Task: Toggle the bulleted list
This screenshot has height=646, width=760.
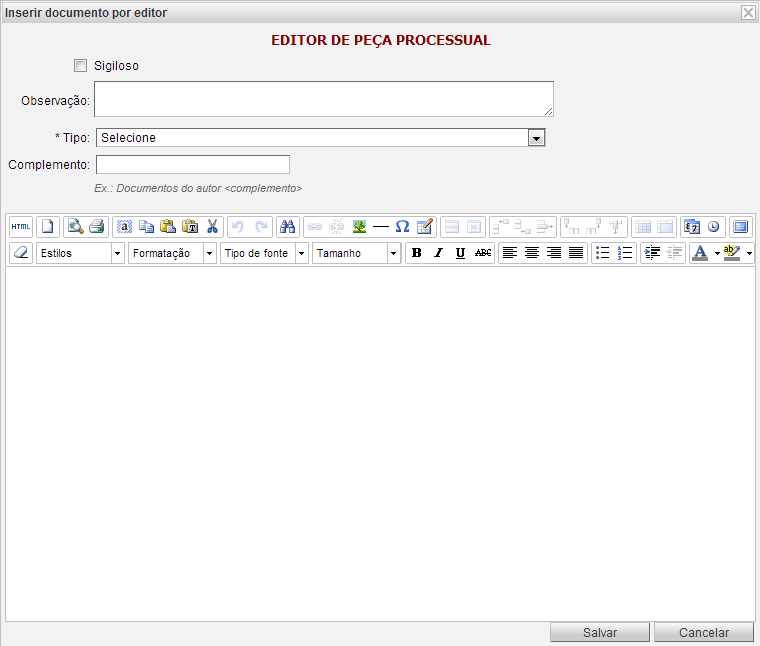Action: (602, 252)
